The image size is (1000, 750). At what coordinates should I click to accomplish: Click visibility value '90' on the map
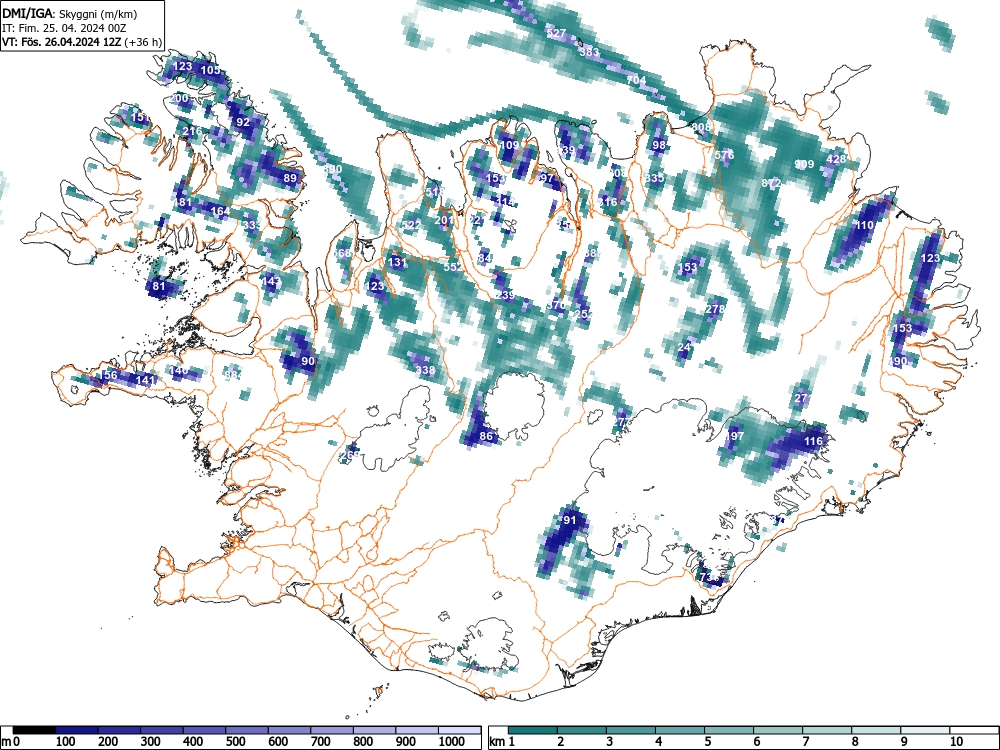click(x=308, y=361)
